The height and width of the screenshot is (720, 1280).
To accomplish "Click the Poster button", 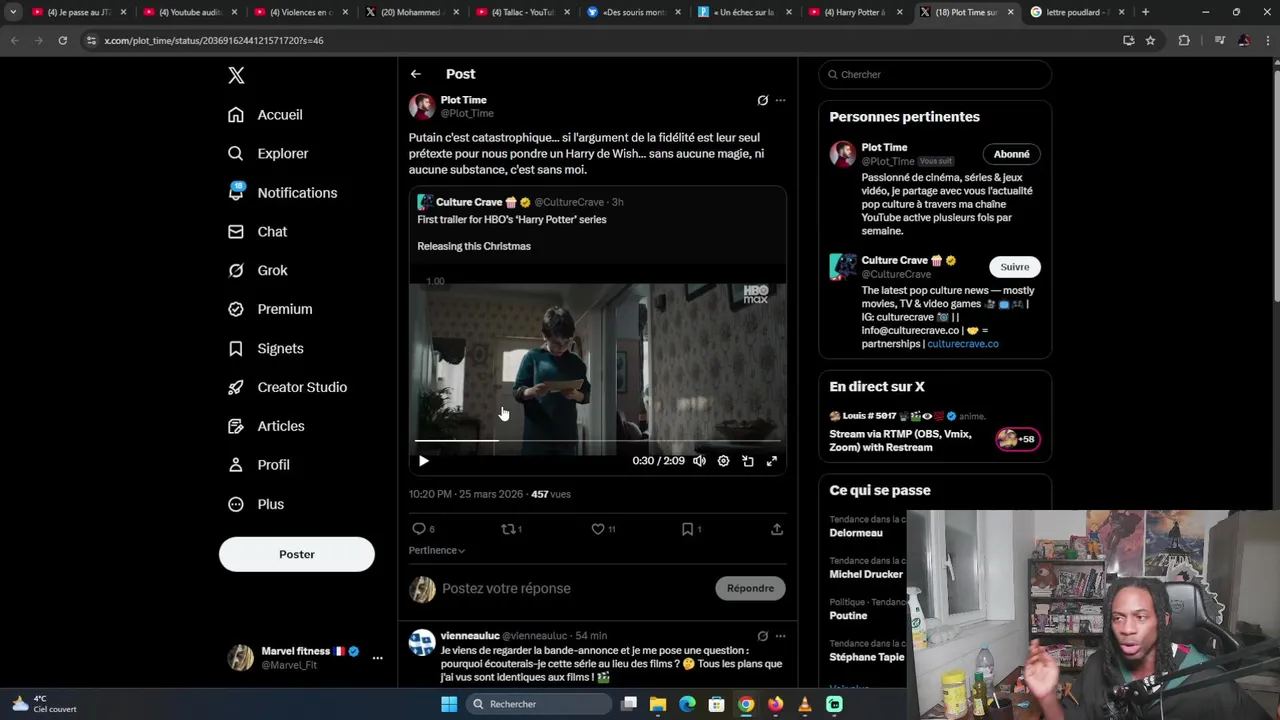I will (297, 555).
